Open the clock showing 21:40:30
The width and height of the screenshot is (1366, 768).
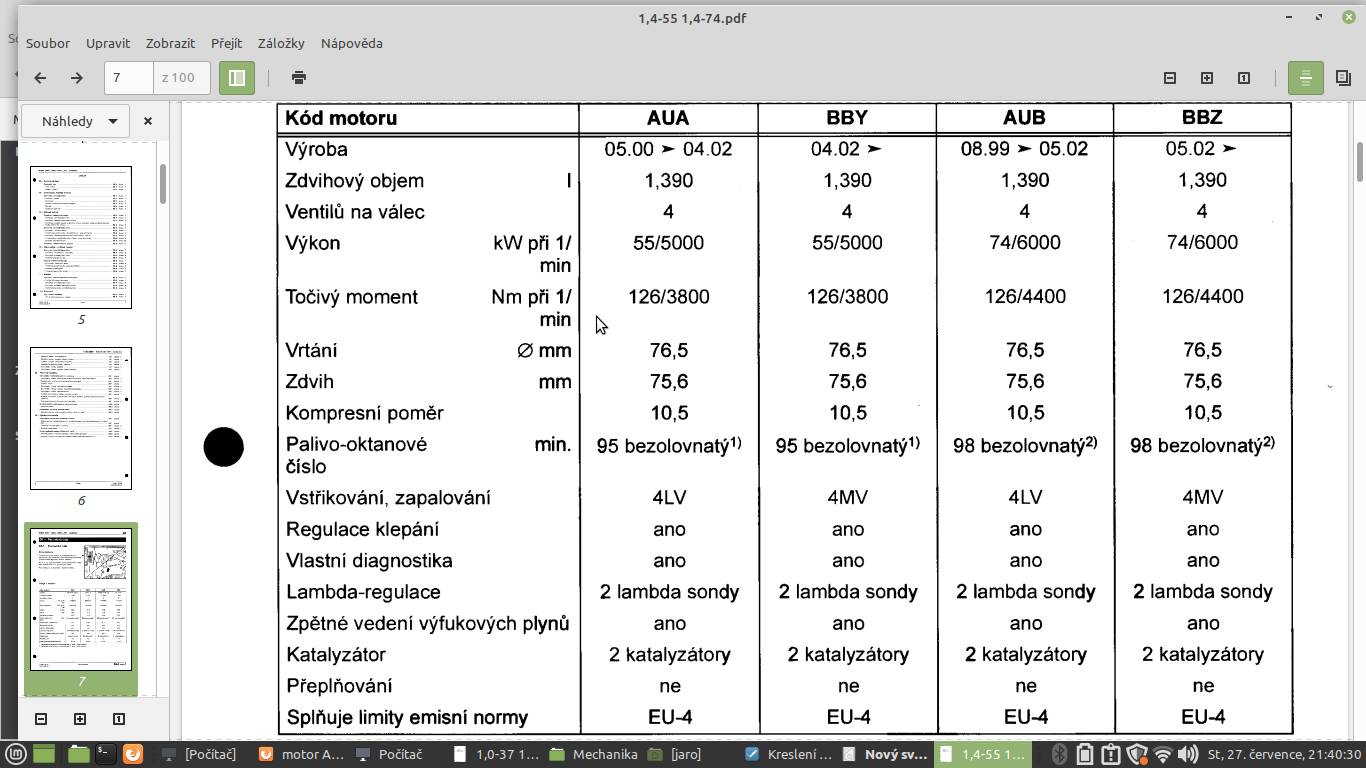(1284, 754)
